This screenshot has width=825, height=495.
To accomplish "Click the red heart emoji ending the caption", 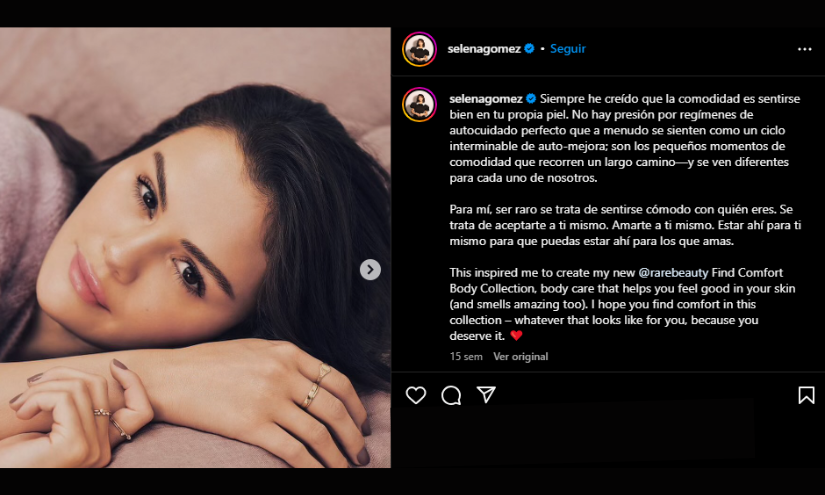I will click(x=516, y=336).
